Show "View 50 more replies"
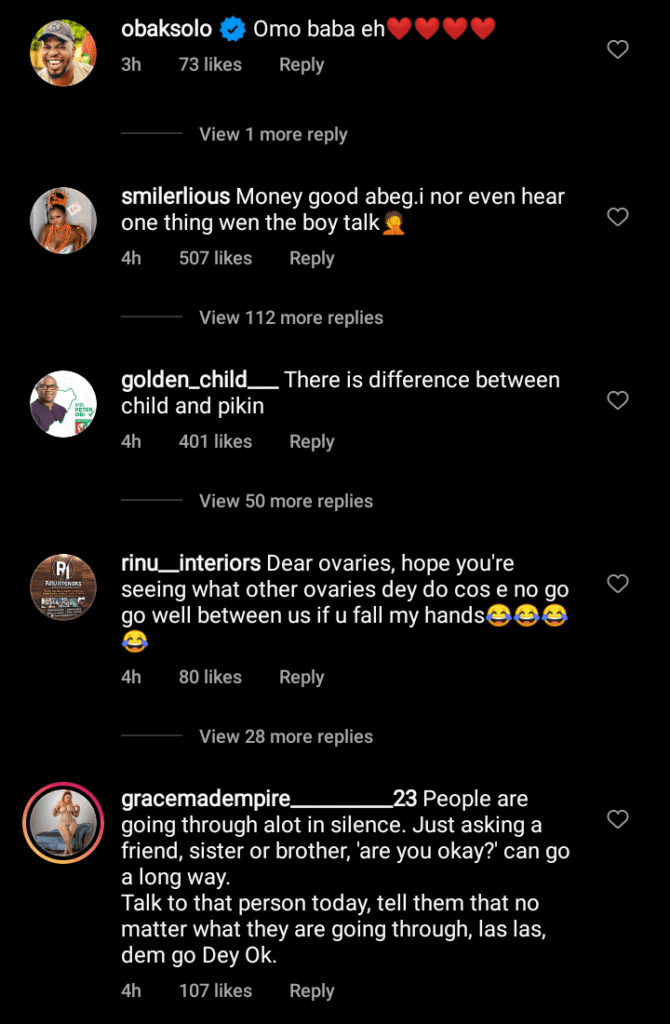Viewport: 670px width, 1024px height. (286, 501)
